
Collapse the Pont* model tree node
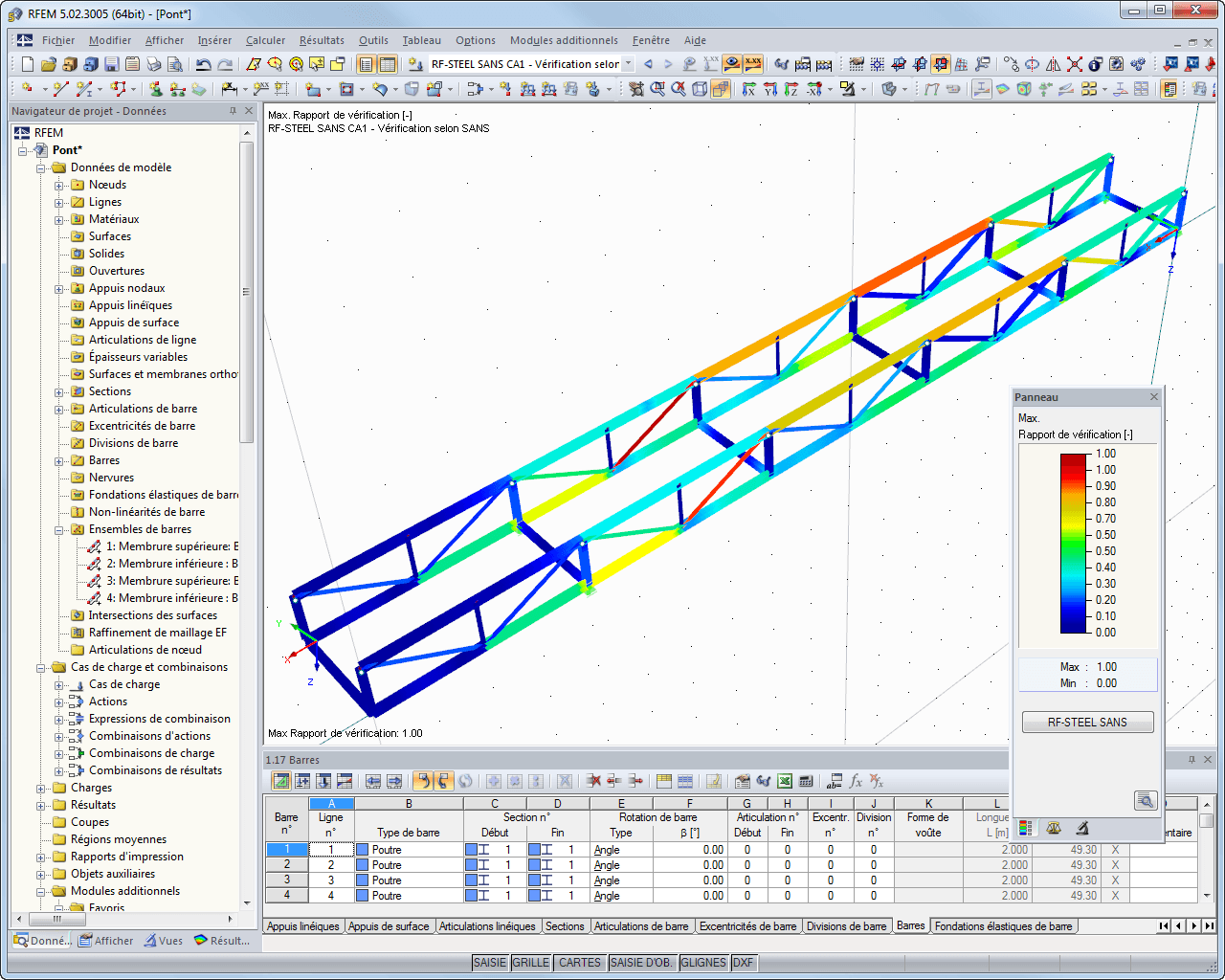[23, 150]
